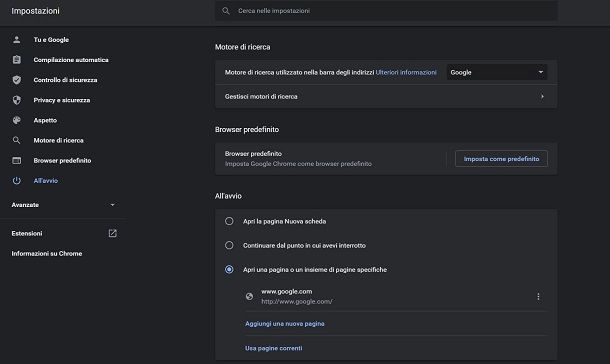
Task: Select All'avvio in sidebar
Action: click(46, 181)
